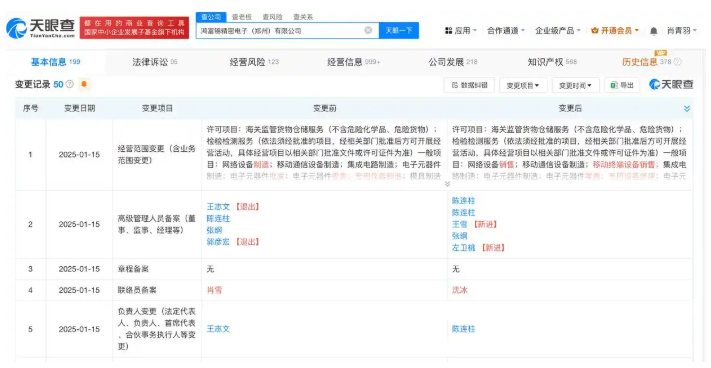711x368 pixels.
Task: Open 王志文 link in row 2 before column
Action: pos(218,207)
